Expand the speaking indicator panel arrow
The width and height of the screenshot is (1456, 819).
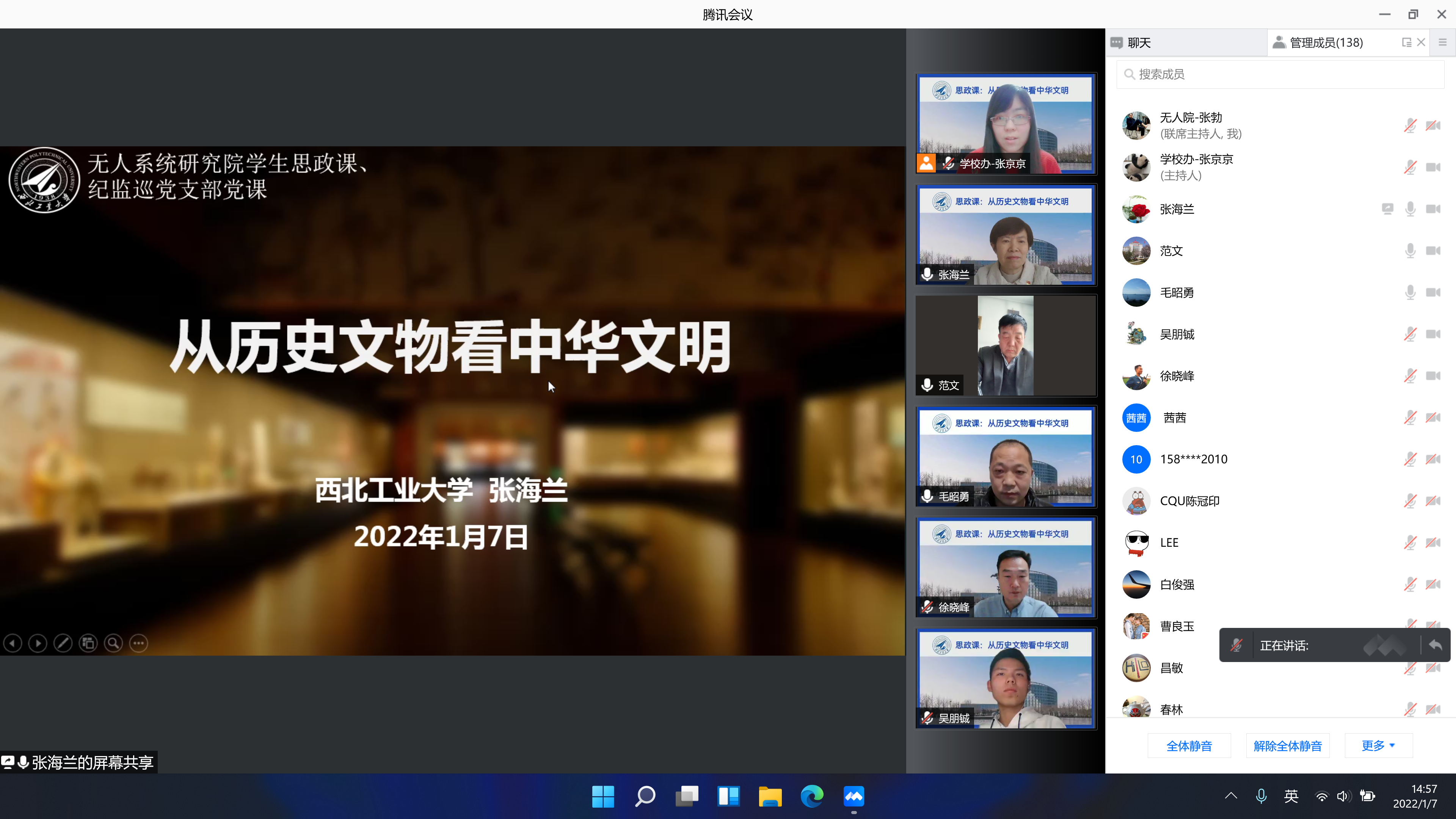[1436, 645]
